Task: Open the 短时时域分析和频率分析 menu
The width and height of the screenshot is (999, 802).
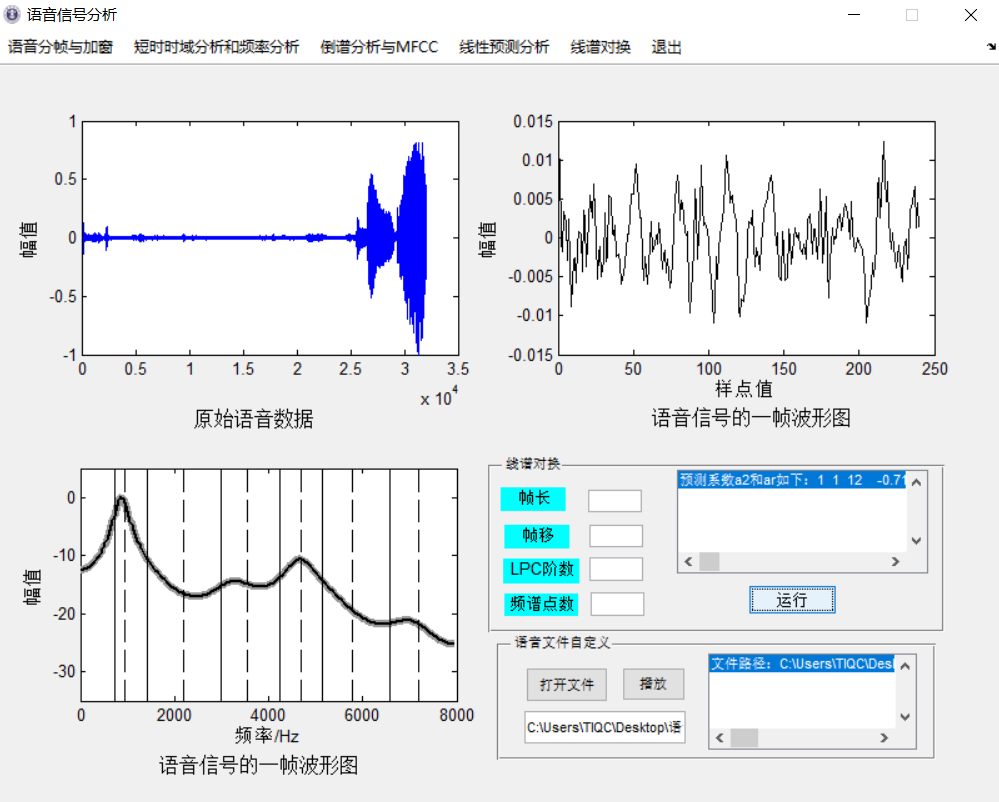Action: click(x=216, y=47)
